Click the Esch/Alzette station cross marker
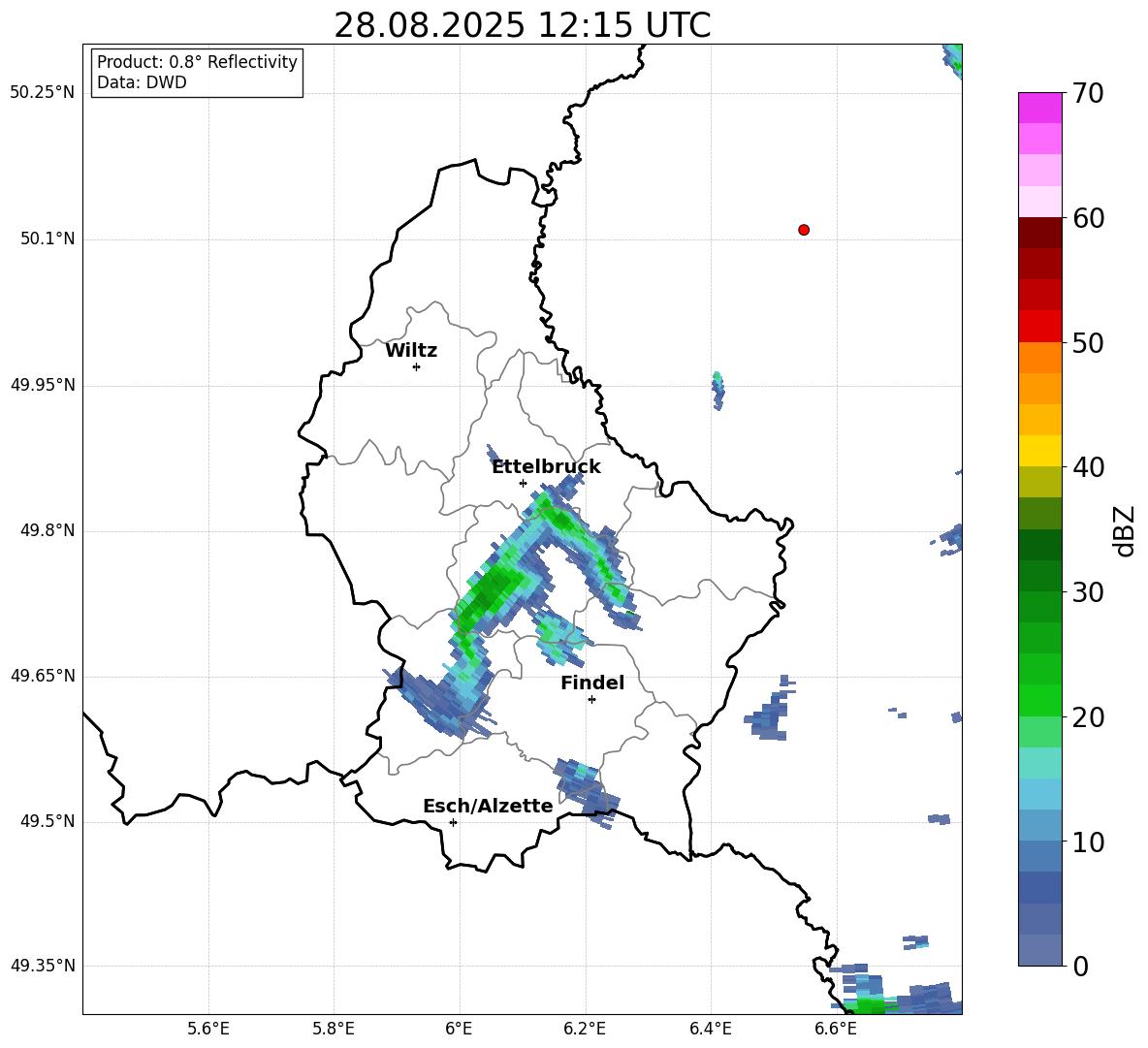 (x=453, y=822)
